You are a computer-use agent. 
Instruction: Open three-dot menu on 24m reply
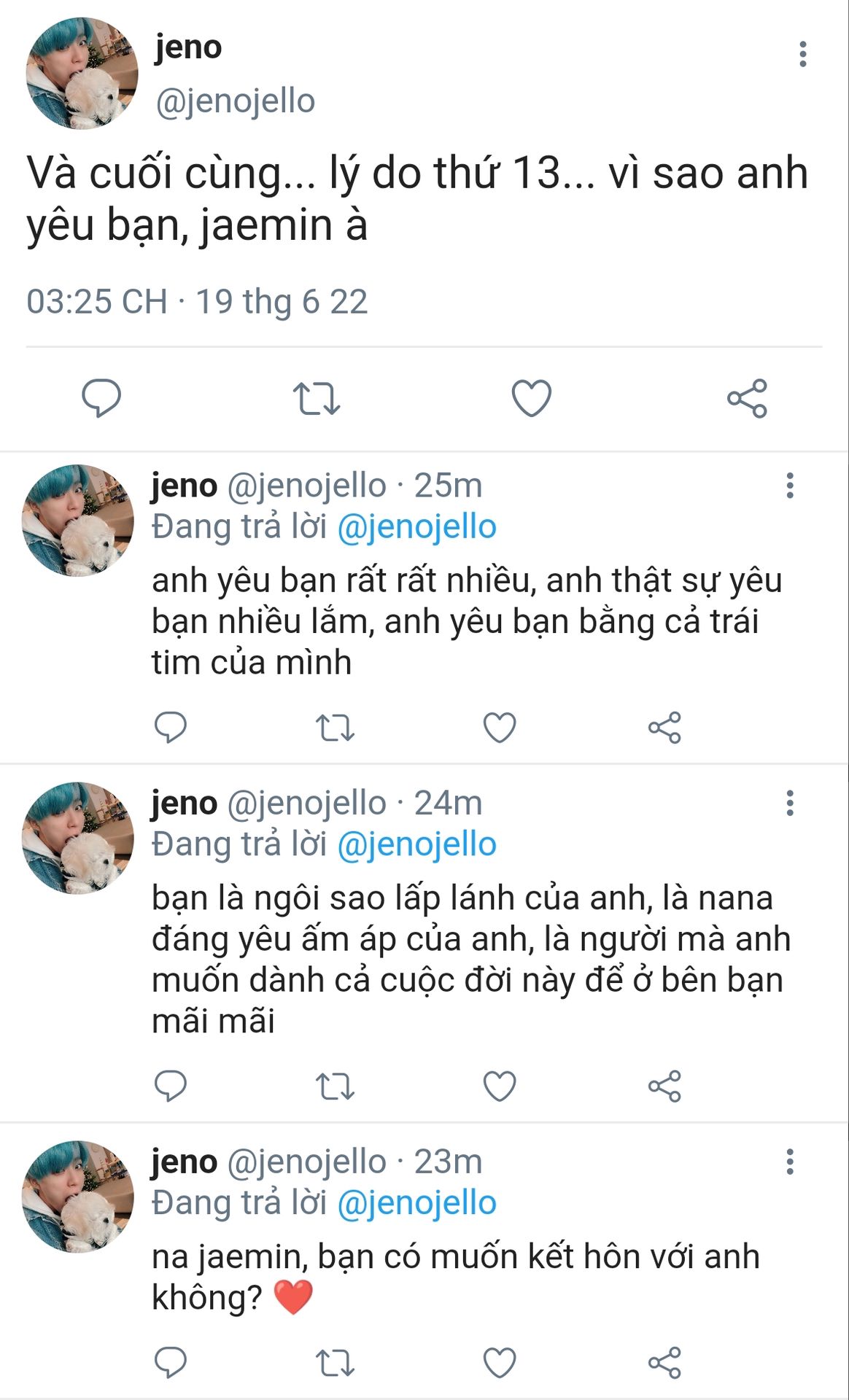pyautogui.click(x=789, y=804)
